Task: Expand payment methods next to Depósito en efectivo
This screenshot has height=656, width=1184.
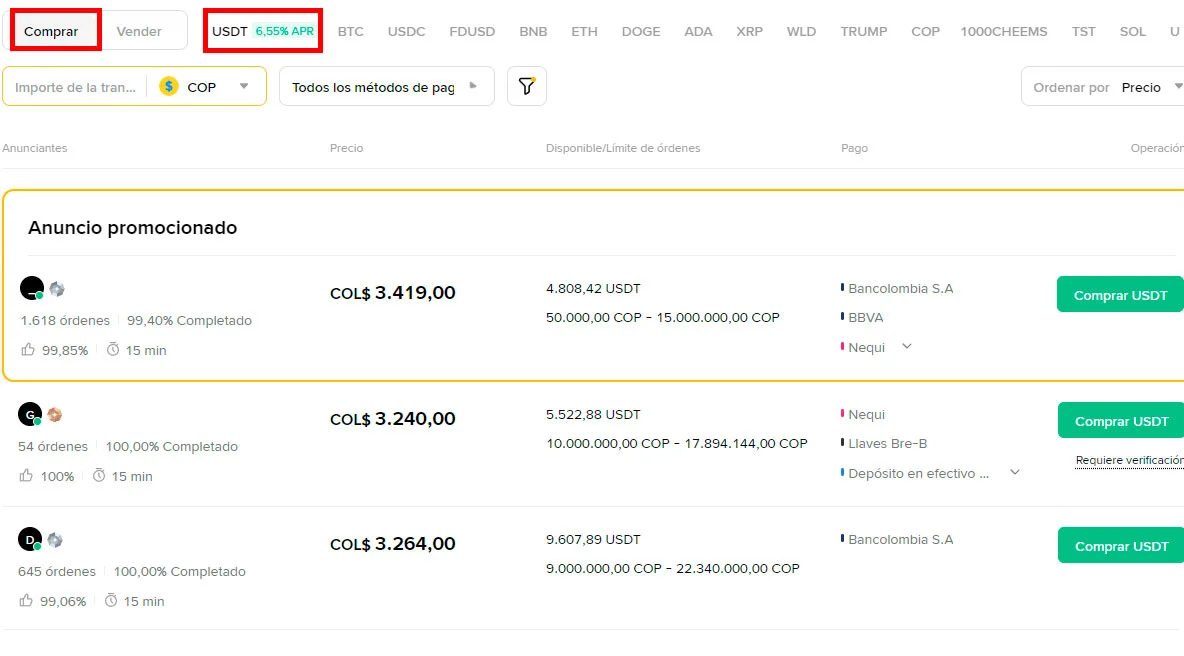Action: [x=1015, y=473]
